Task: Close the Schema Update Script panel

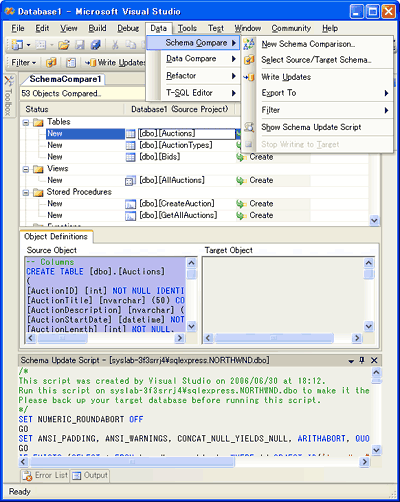Action: click(x=374, y=360)
